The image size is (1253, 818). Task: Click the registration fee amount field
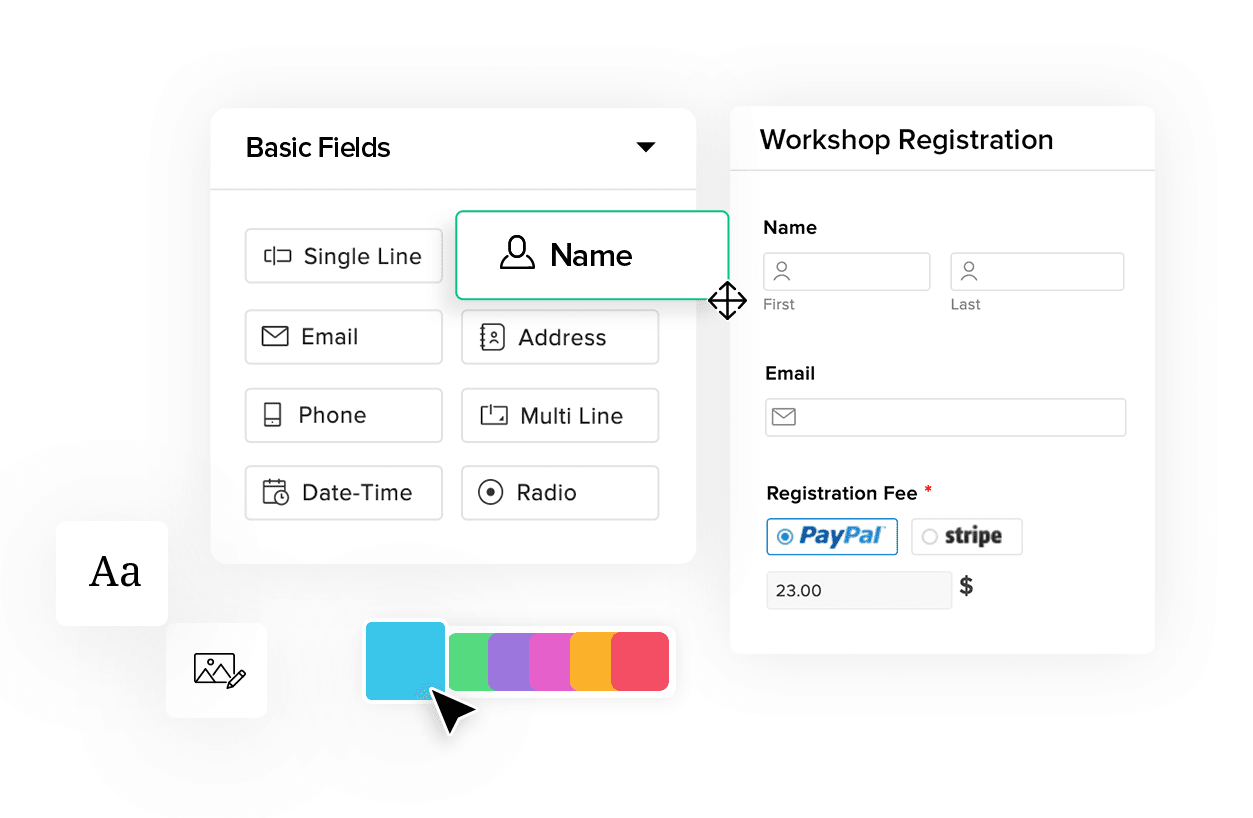coord(858,590)
